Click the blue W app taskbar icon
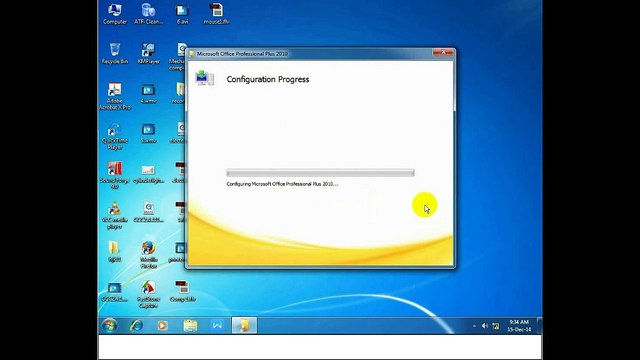This screenshot has height=360, width=640. click(x=217, y=326)
